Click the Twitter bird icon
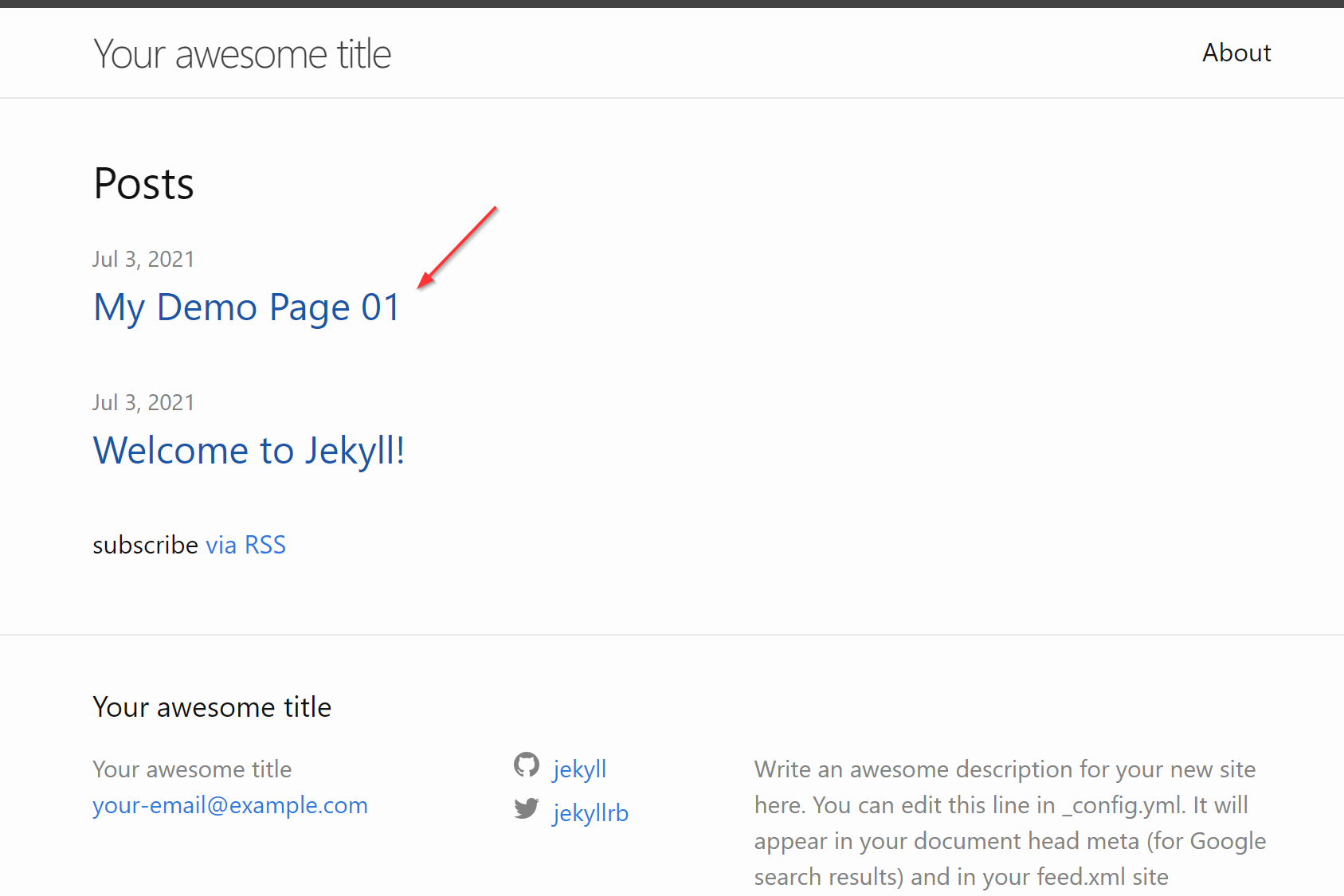This screenshot has height=896, width=1344. tap(527, 809)
